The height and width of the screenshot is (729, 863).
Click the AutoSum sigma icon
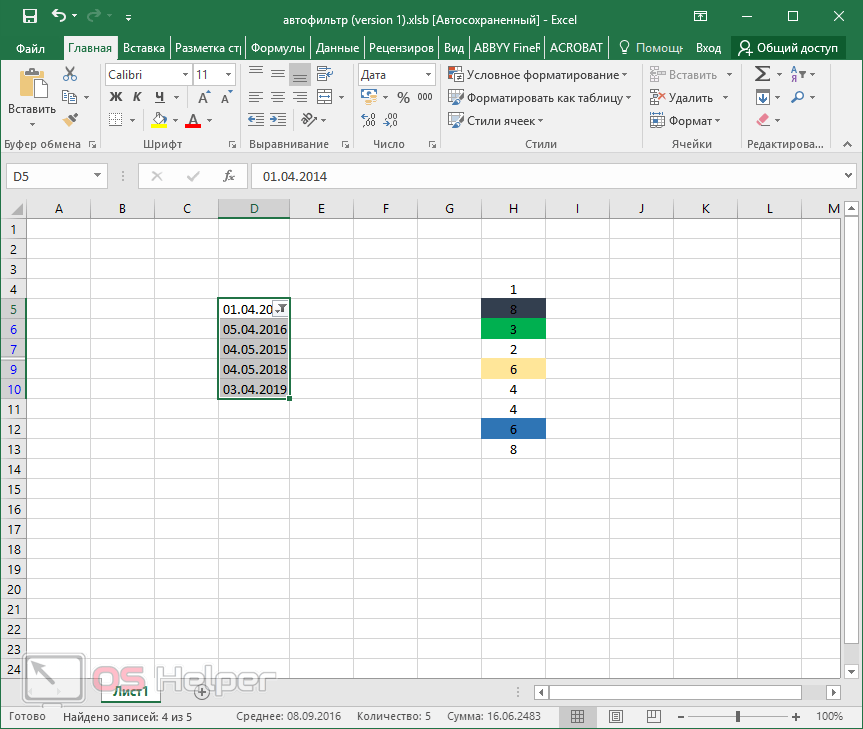(x=762, y=74)
